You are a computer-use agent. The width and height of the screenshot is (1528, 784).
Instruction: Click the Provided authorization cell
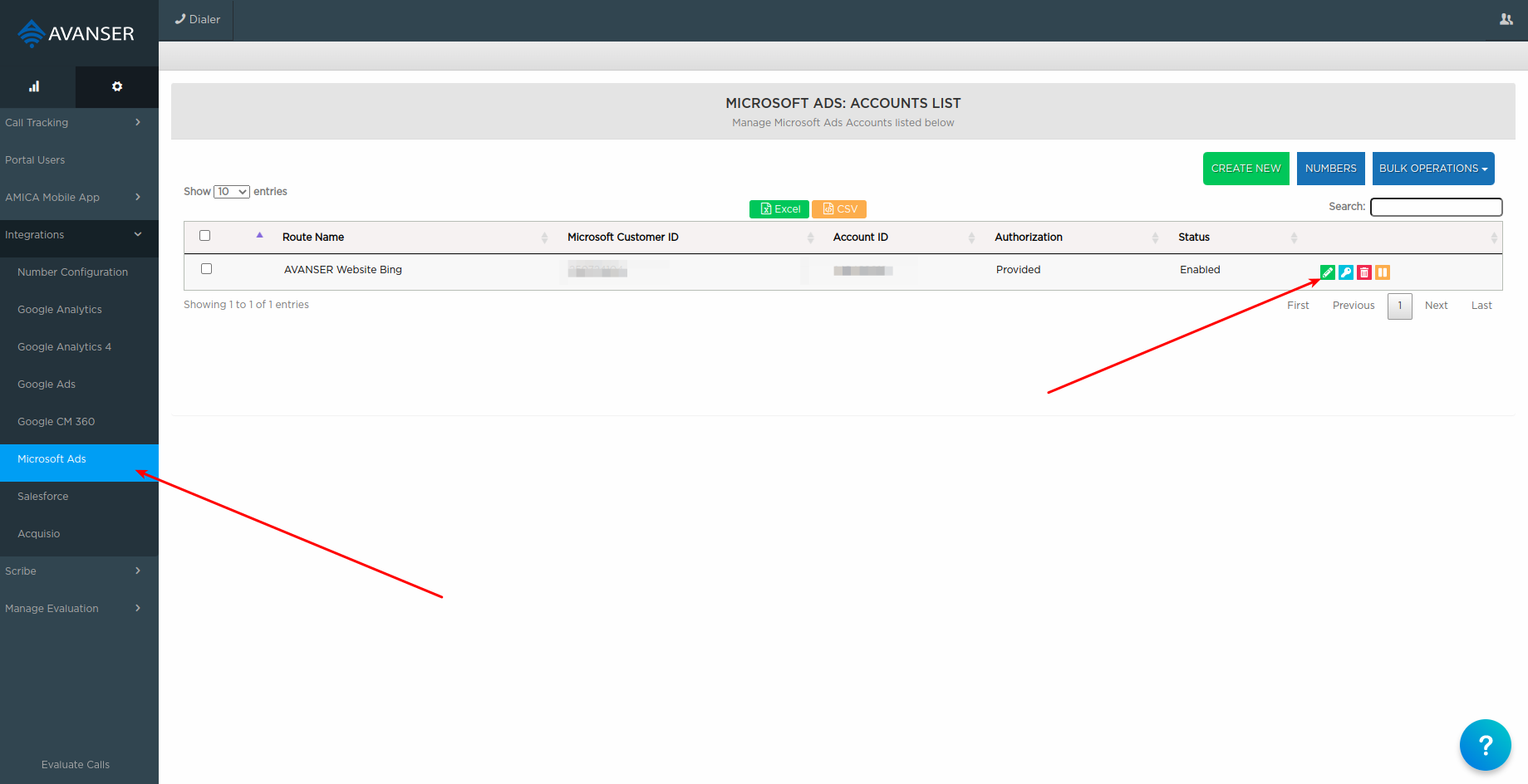point(1019,270)
